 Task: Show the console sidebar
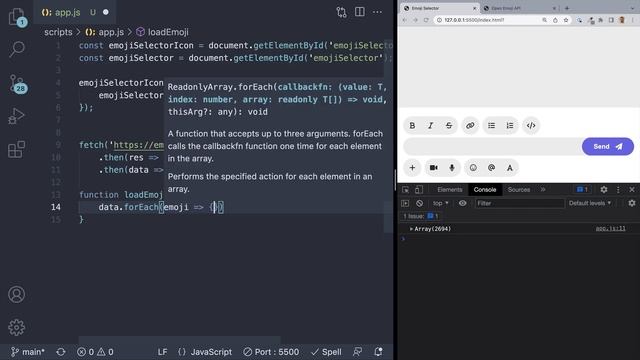405,203
